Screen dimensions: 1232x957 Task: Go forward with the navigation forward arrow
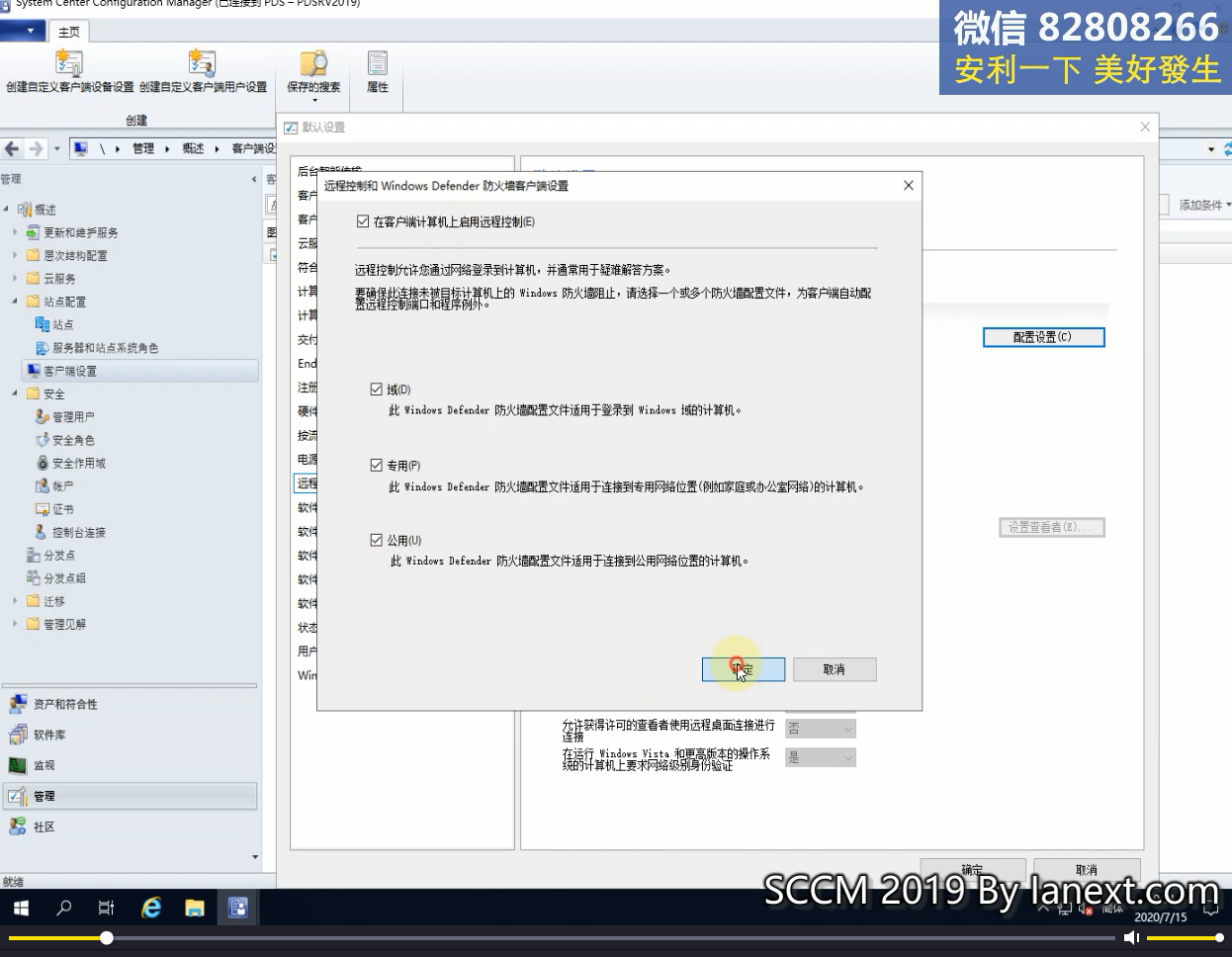37,148
